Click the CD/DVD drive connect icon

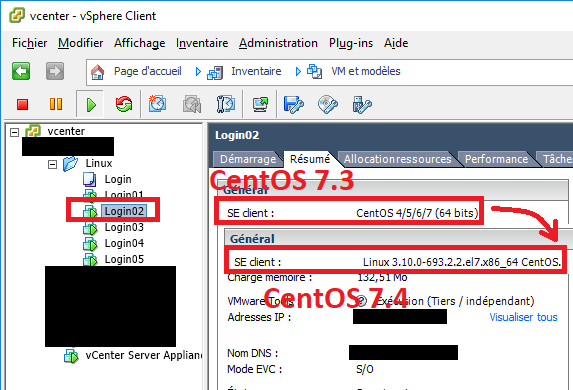(x=328, y=105)
